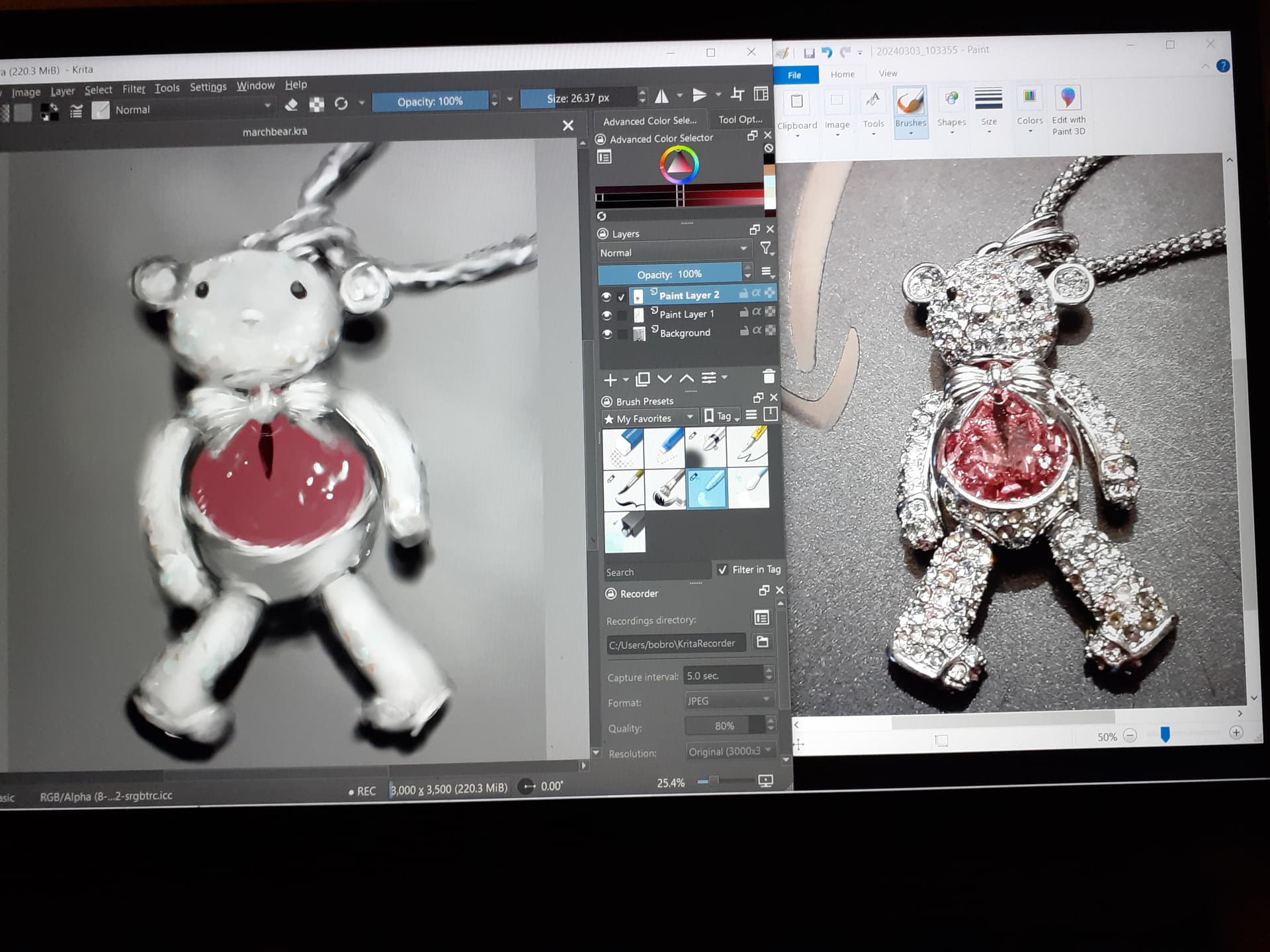Switch to the View tab in Paint
The image size is (1270, 952).
888,73
